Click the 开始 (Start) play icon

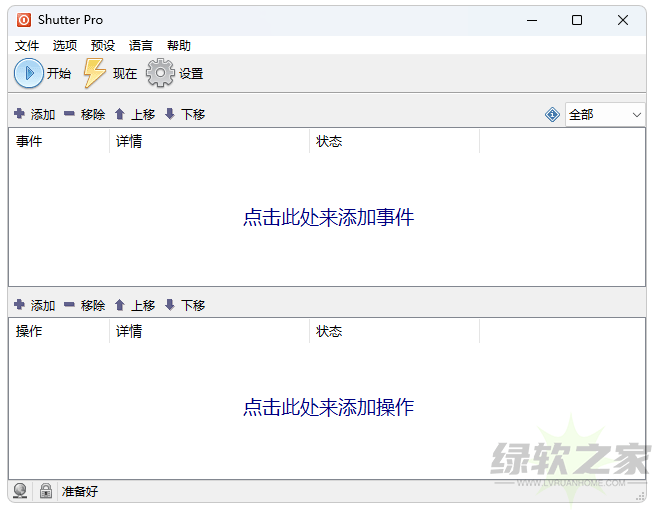(29, 73)
